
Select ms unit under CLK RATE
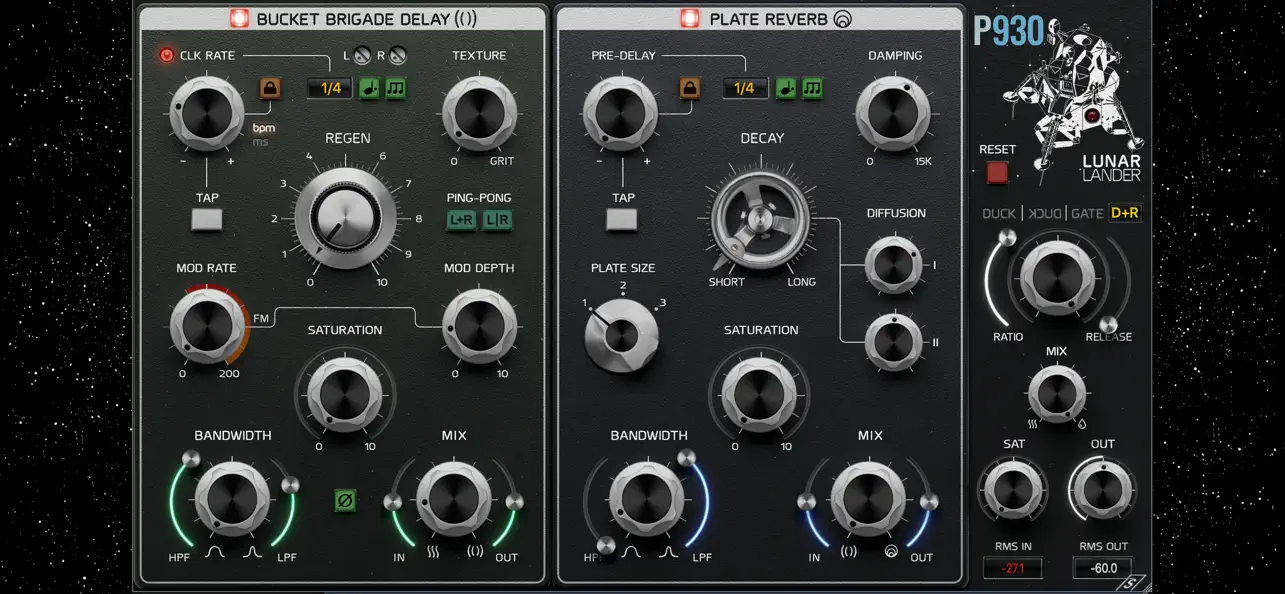[260, 142]
